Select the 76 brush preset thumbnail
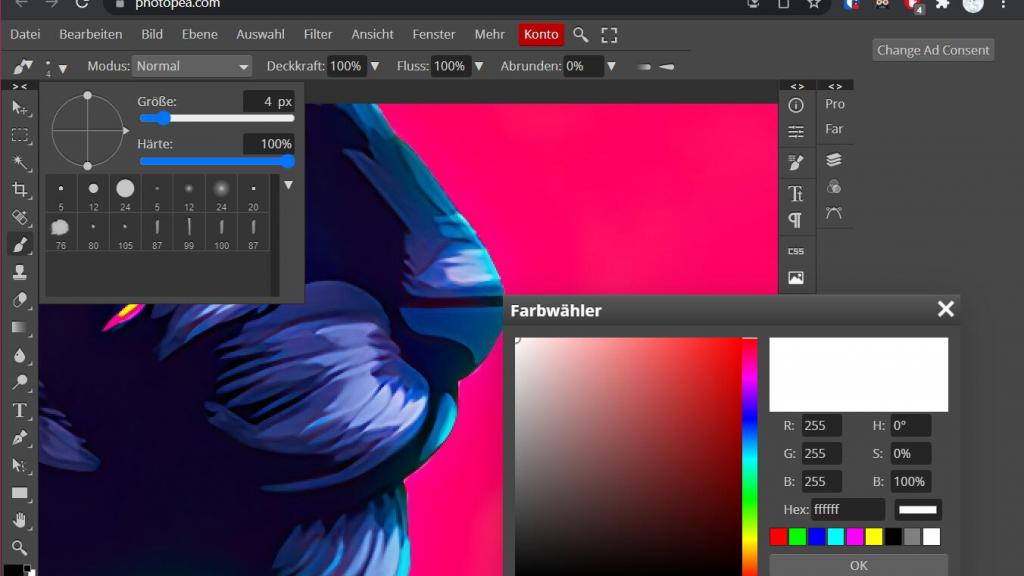 61,233
